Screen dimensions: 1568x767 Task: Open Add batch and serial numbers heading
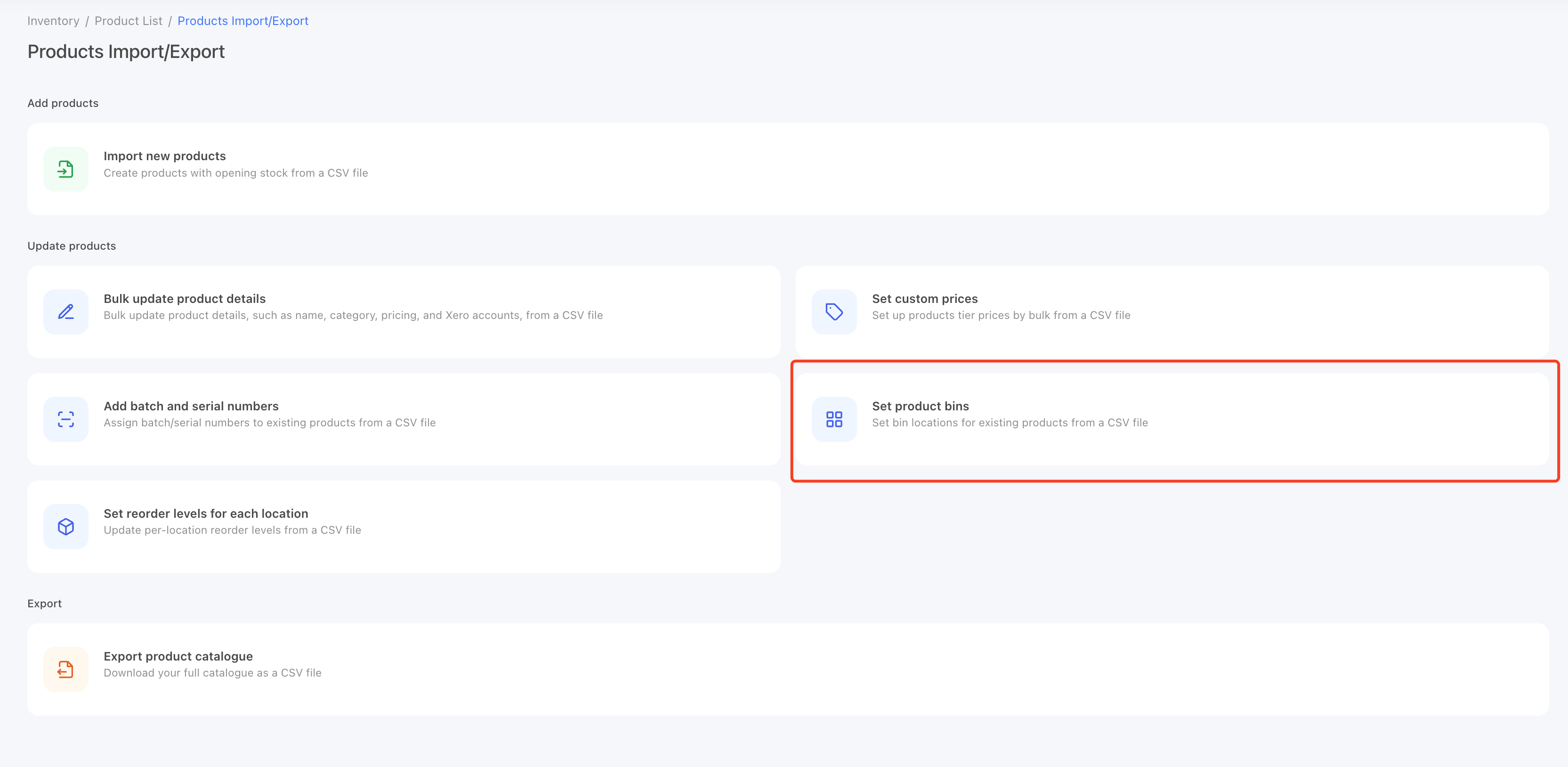point(191,406)
